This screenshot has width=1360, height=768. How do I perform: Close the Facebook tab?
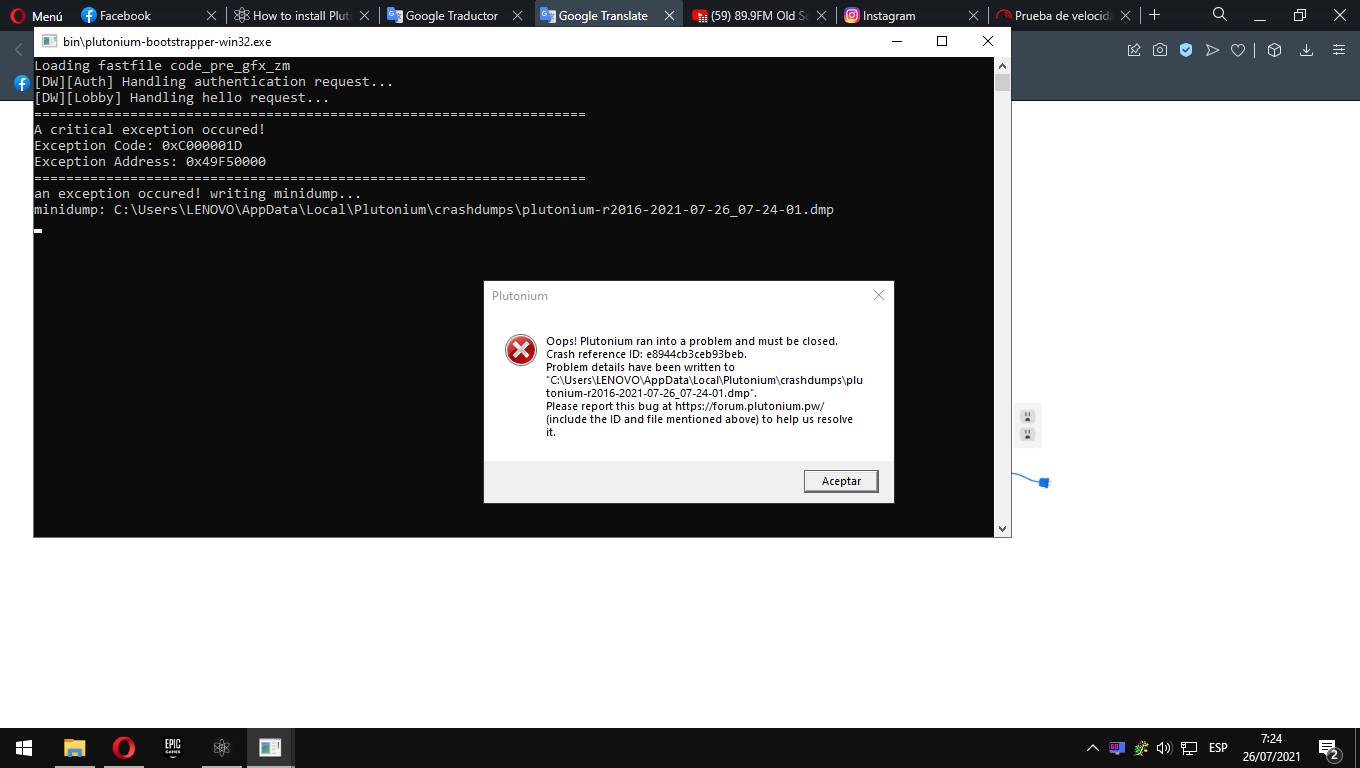pyautogui.click(x=211, y=16)
